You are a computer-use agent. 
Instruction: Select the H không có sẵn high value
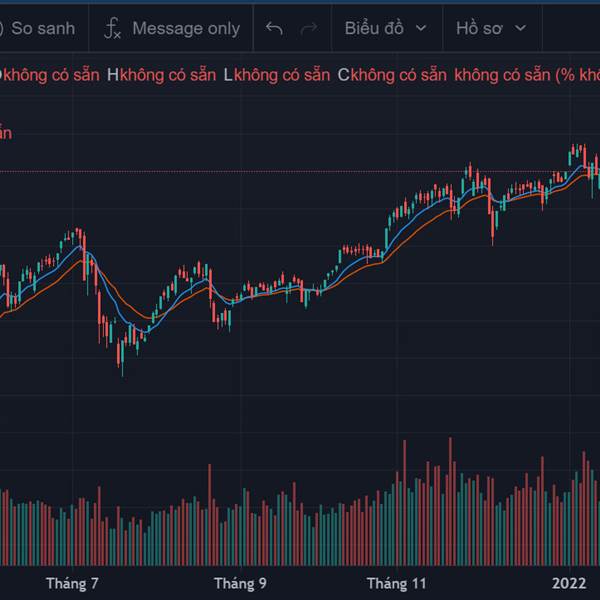[161, 75]
